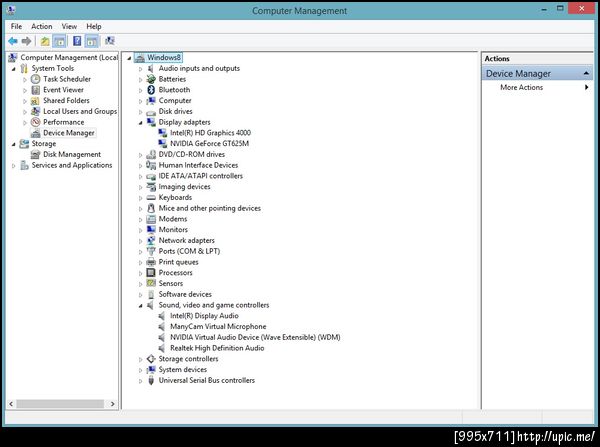Expand the Audio inputs and outputs category
Viewport: 600px width, 447px height.
point(140,69)
